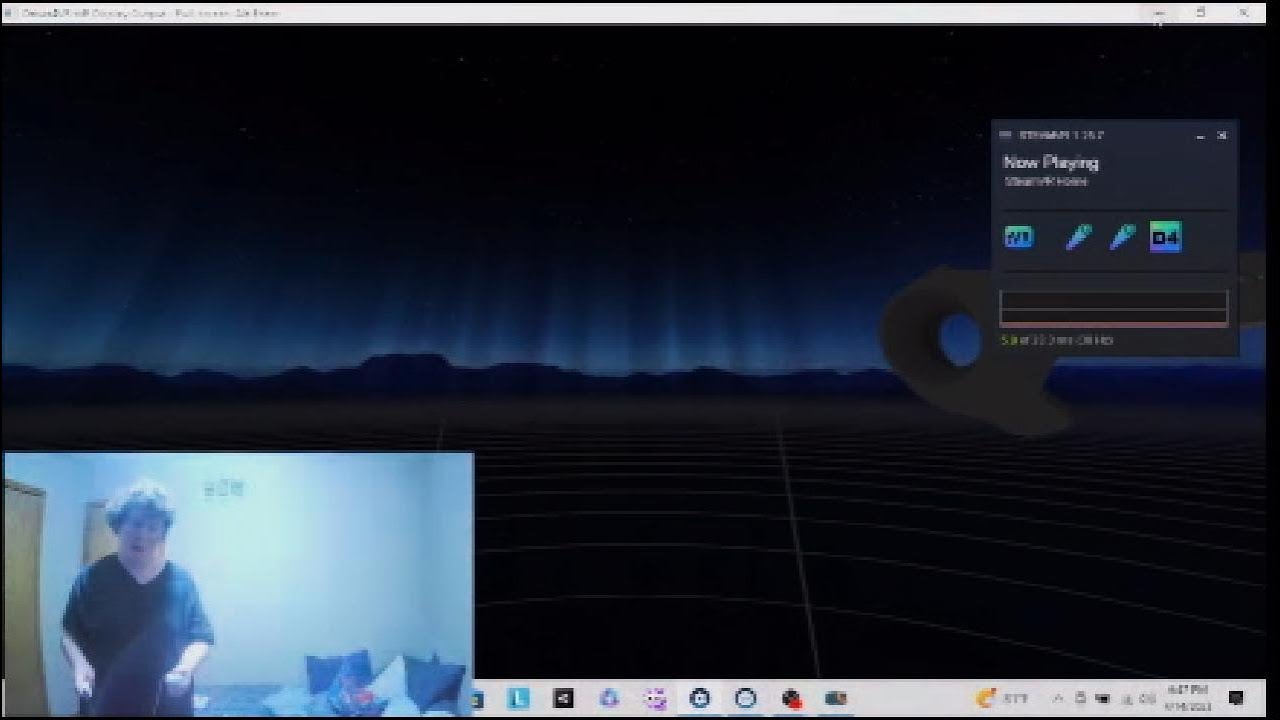Select the first controller icon in SteamVR
Screen dimensions: 1280x720
(1078, 237)
